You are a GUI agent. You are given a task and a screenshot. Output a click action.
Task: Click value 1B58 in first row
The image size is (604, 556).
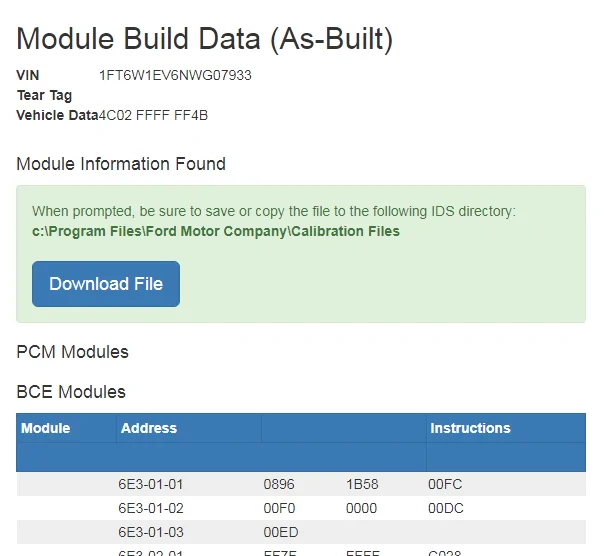362,484
